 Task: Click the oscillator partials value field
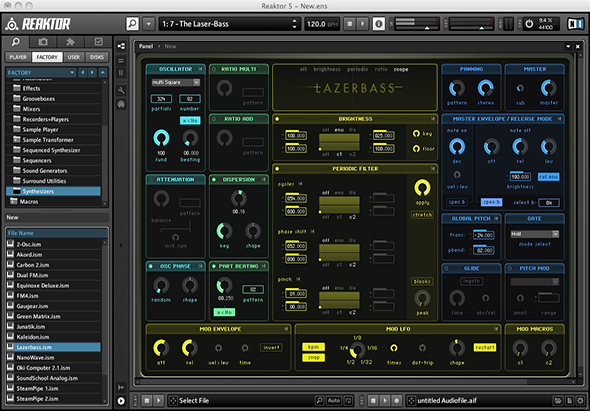(x=161, y=99)
